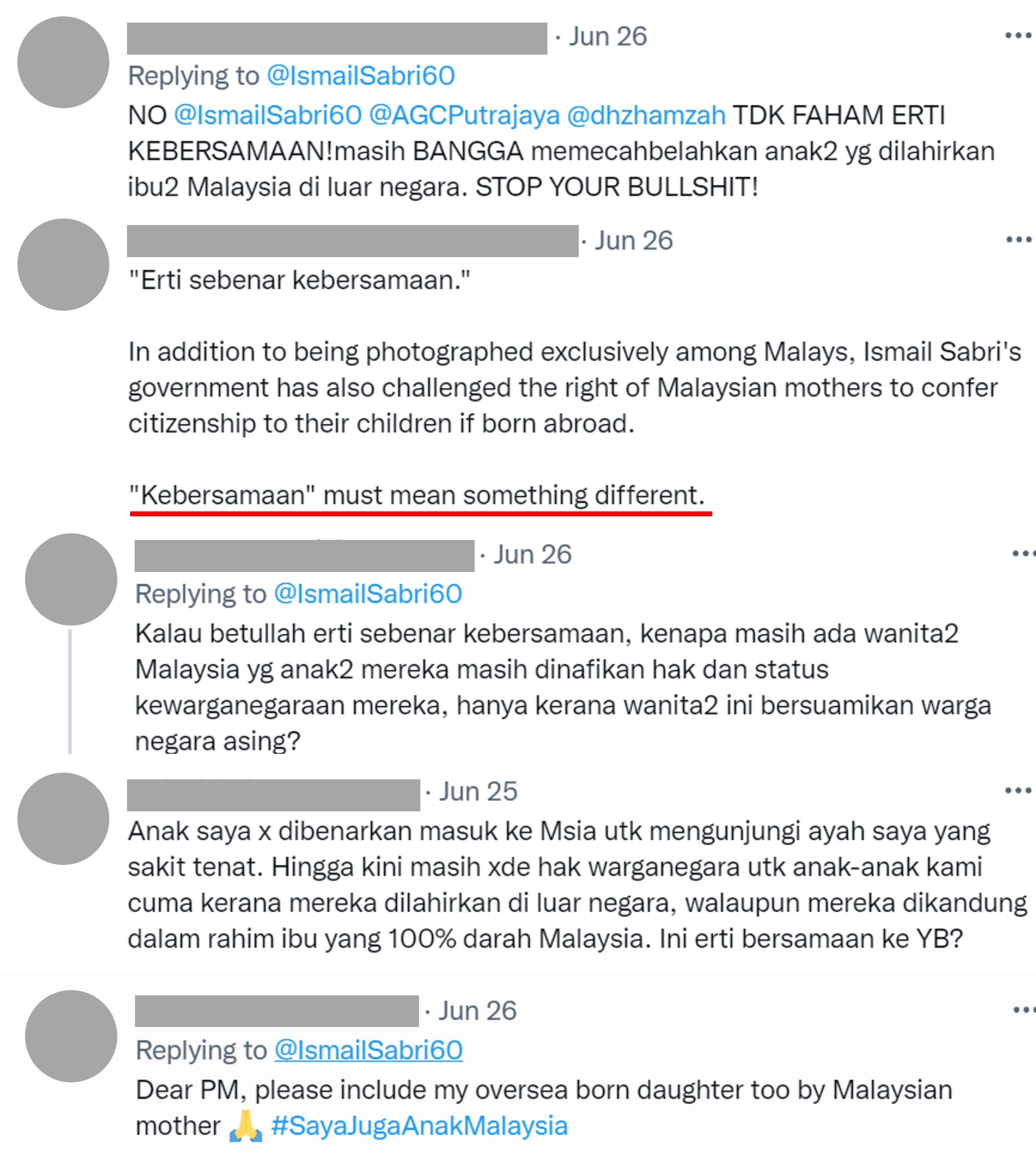Click the avatar beside the "Anak saya" tweet
This screenshot has width=1036, height=1154.
63,819
